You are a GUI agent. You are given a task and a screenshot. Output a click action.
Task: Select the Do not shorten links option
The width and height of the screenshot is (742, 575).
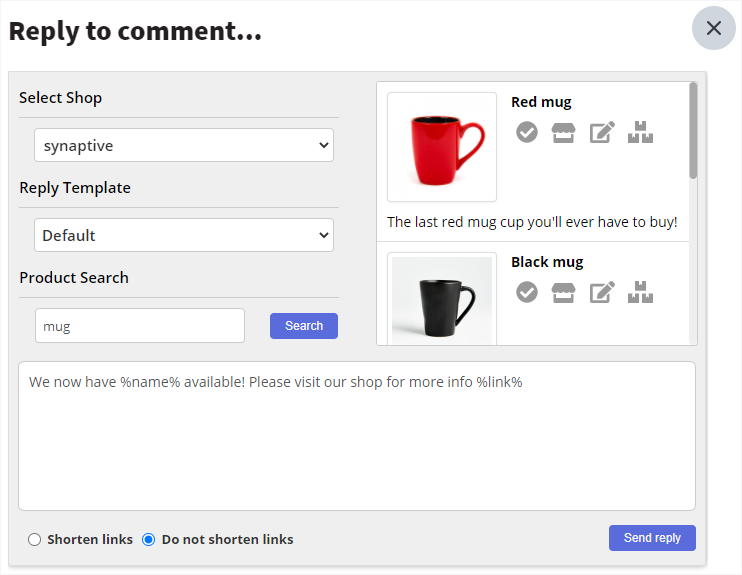(149, 540)
